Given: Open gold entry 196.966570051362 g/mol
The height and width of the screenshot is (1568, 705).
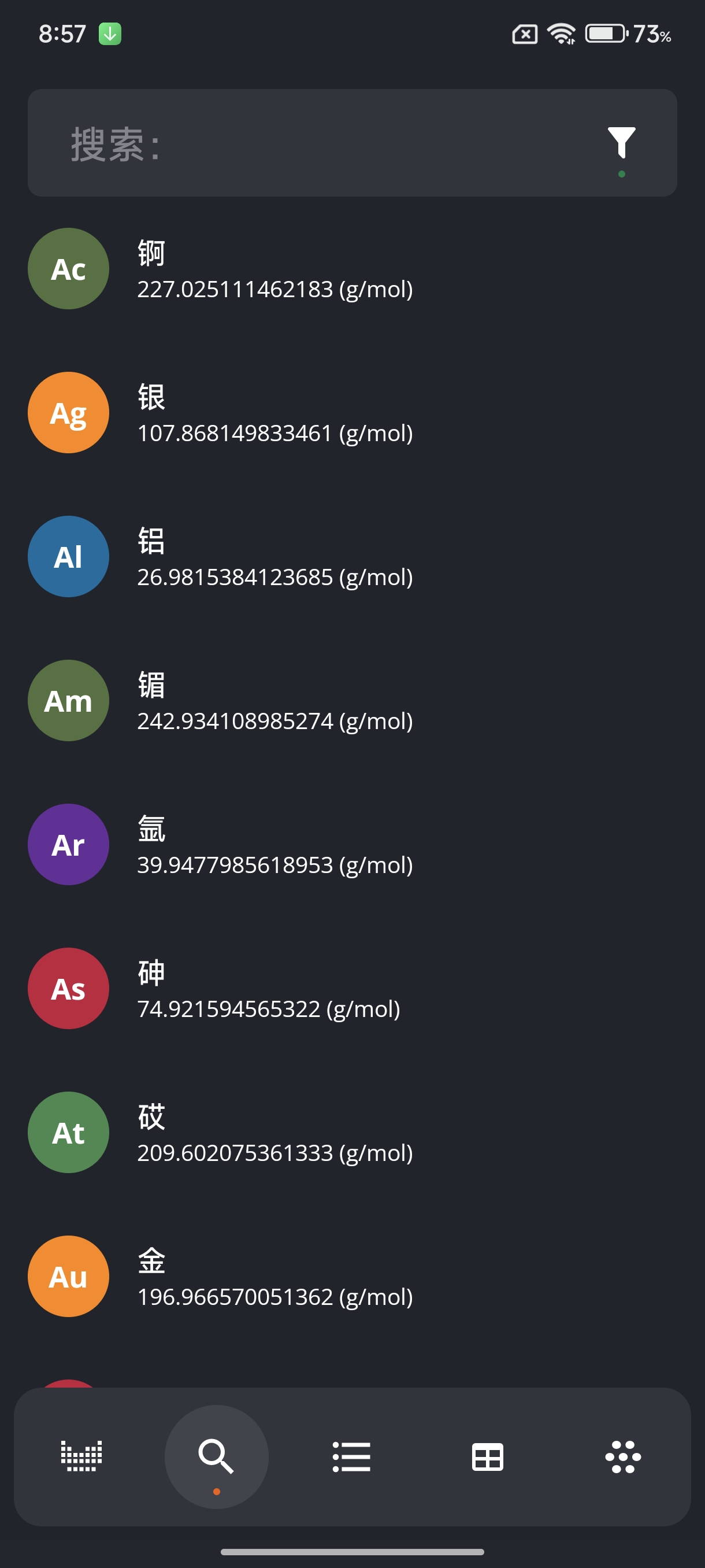Looking at the screenshot, I should click(275, 1296).
